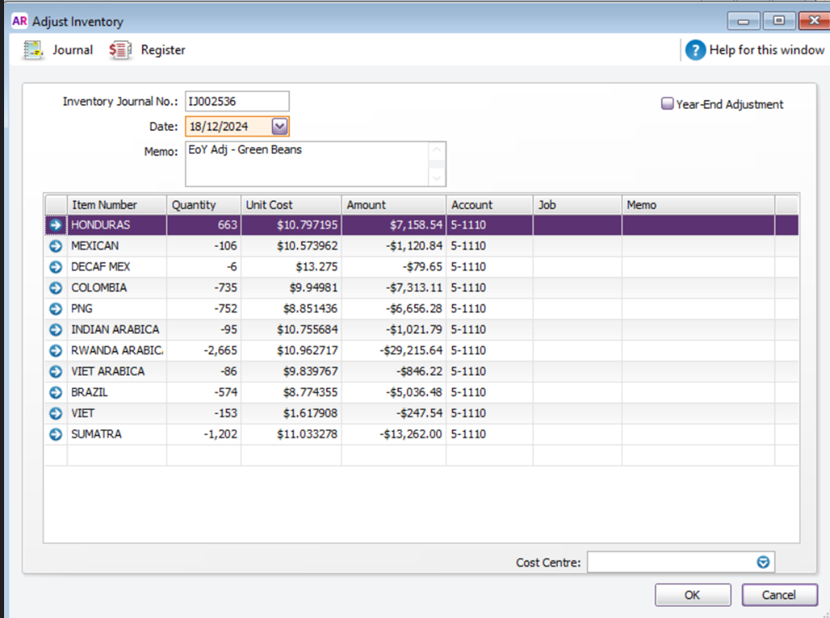Screen dimensions: 830x618
Task: Click the arrow icon beside RWANDA ARABICA
Action: point(55,351)
